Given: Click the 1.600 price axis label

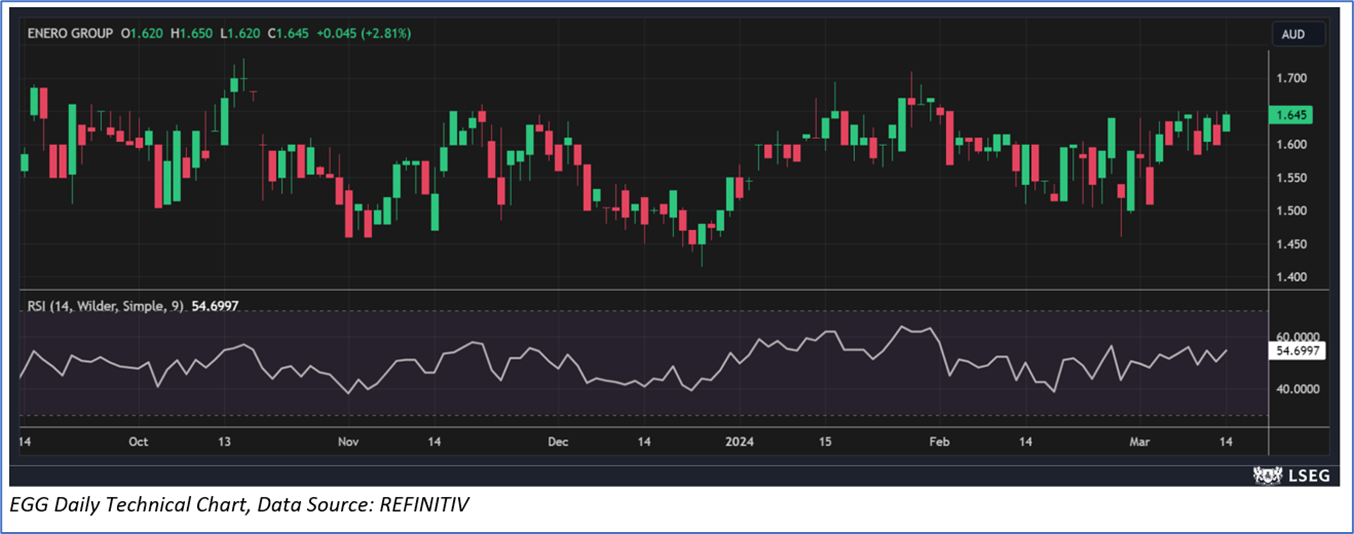Looking at the screenshot, I should [1292, 144].
